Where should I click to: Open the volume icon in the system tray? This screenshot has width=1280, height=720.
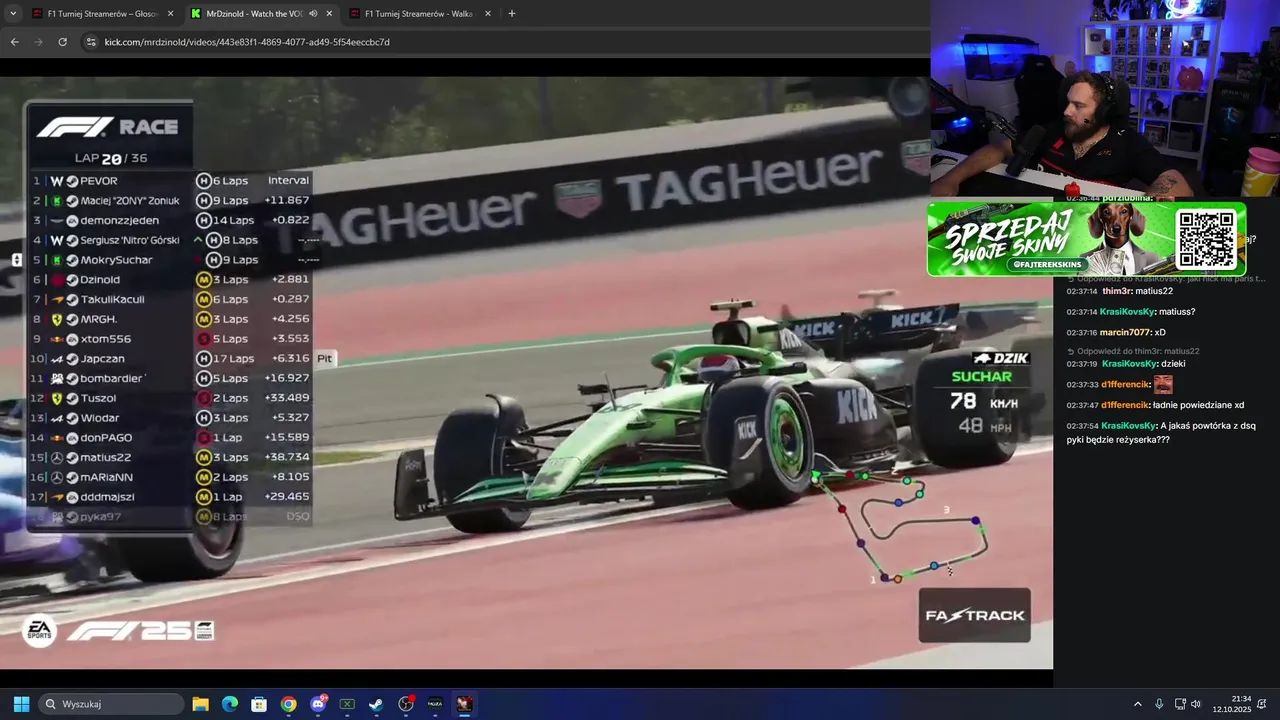coord(1196,704)
